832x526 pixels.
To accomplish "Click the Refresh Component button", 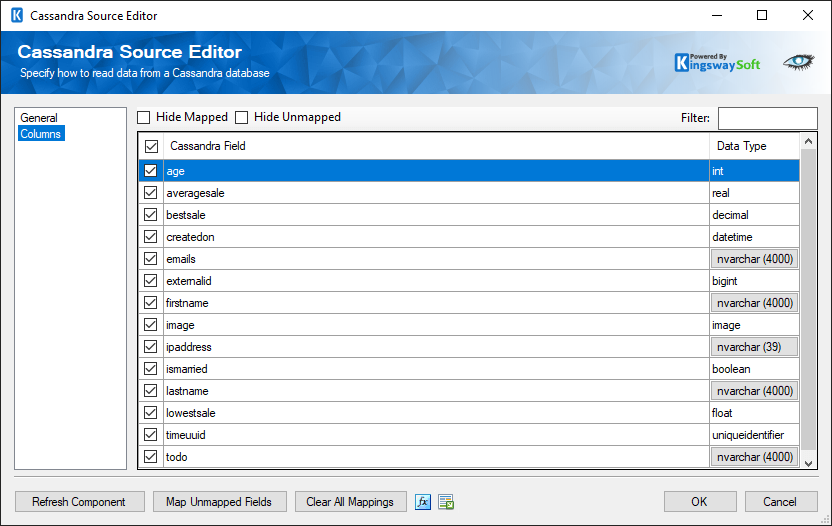I will point(80,502).
